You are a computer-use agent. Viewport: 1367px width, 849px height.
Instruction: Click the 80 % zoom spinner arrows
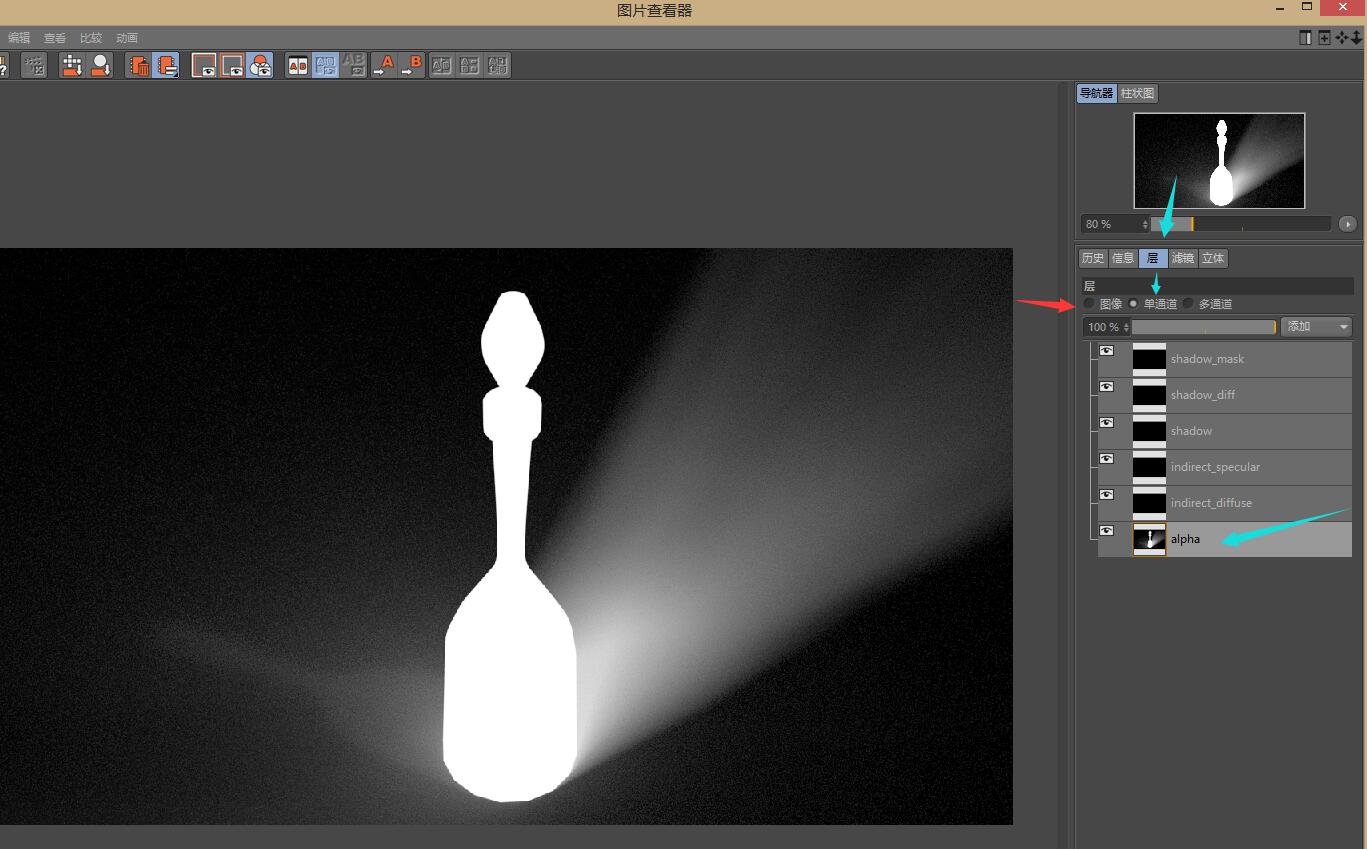click(1145, 224)
